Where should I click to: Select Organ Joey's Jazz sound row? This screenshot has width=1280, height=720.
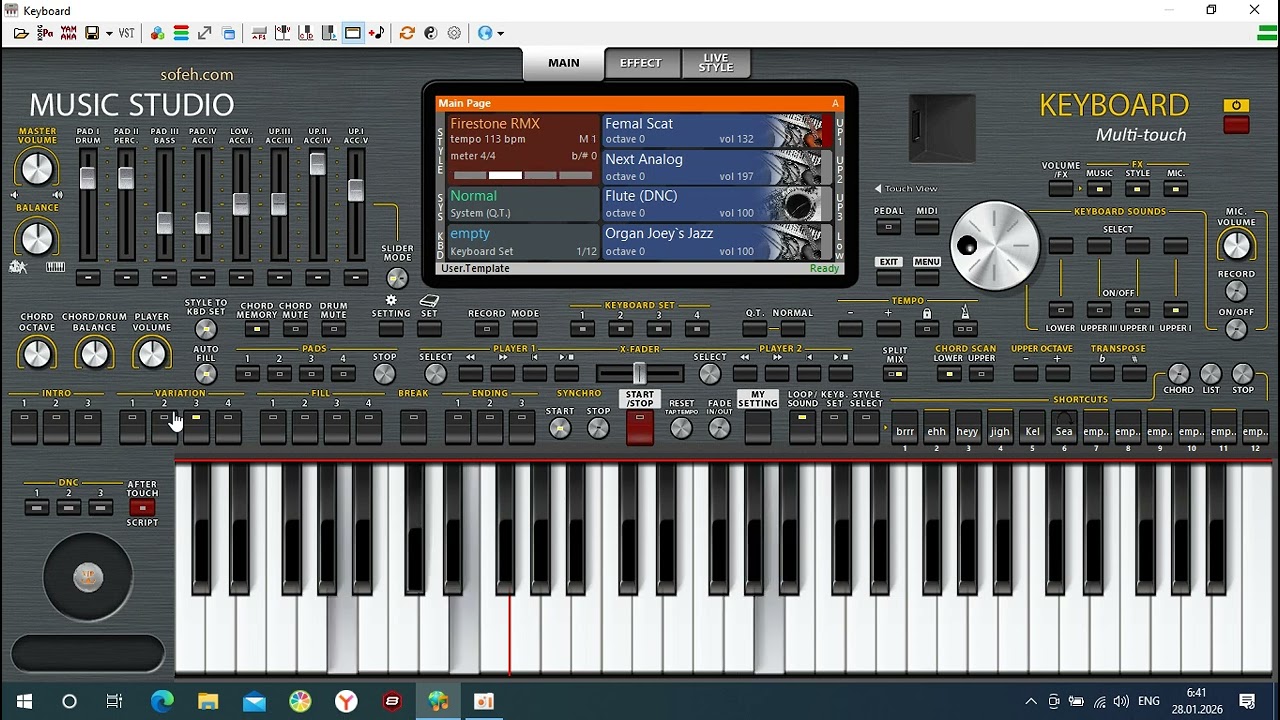click(716, 242)
